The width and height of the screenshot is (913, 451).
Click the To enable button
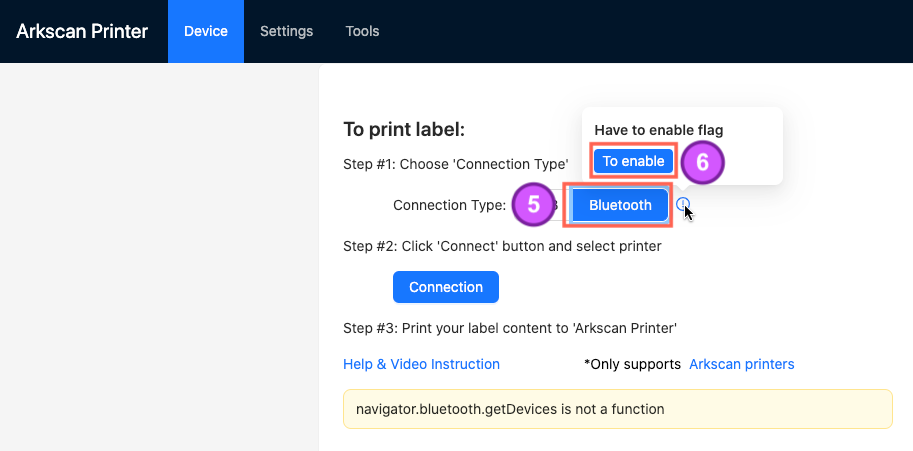634,161
